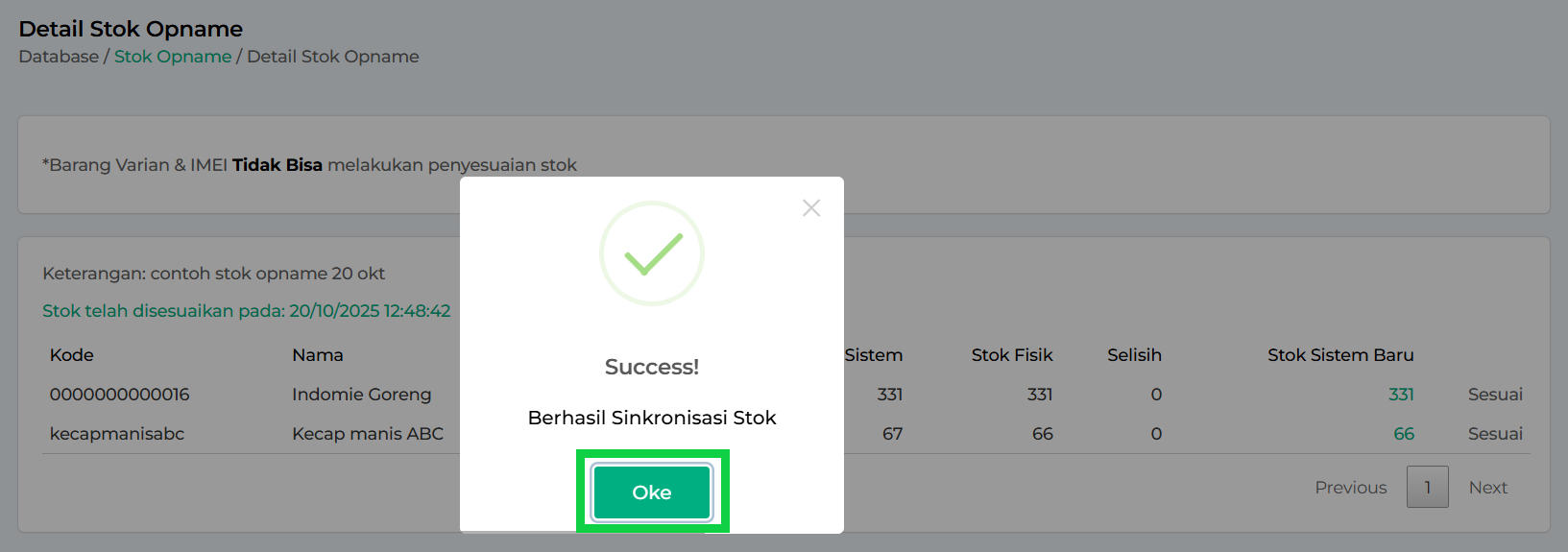Go to the Next page
Image resolution: width=1568 pixels, height=552 pixels.
1487,488
